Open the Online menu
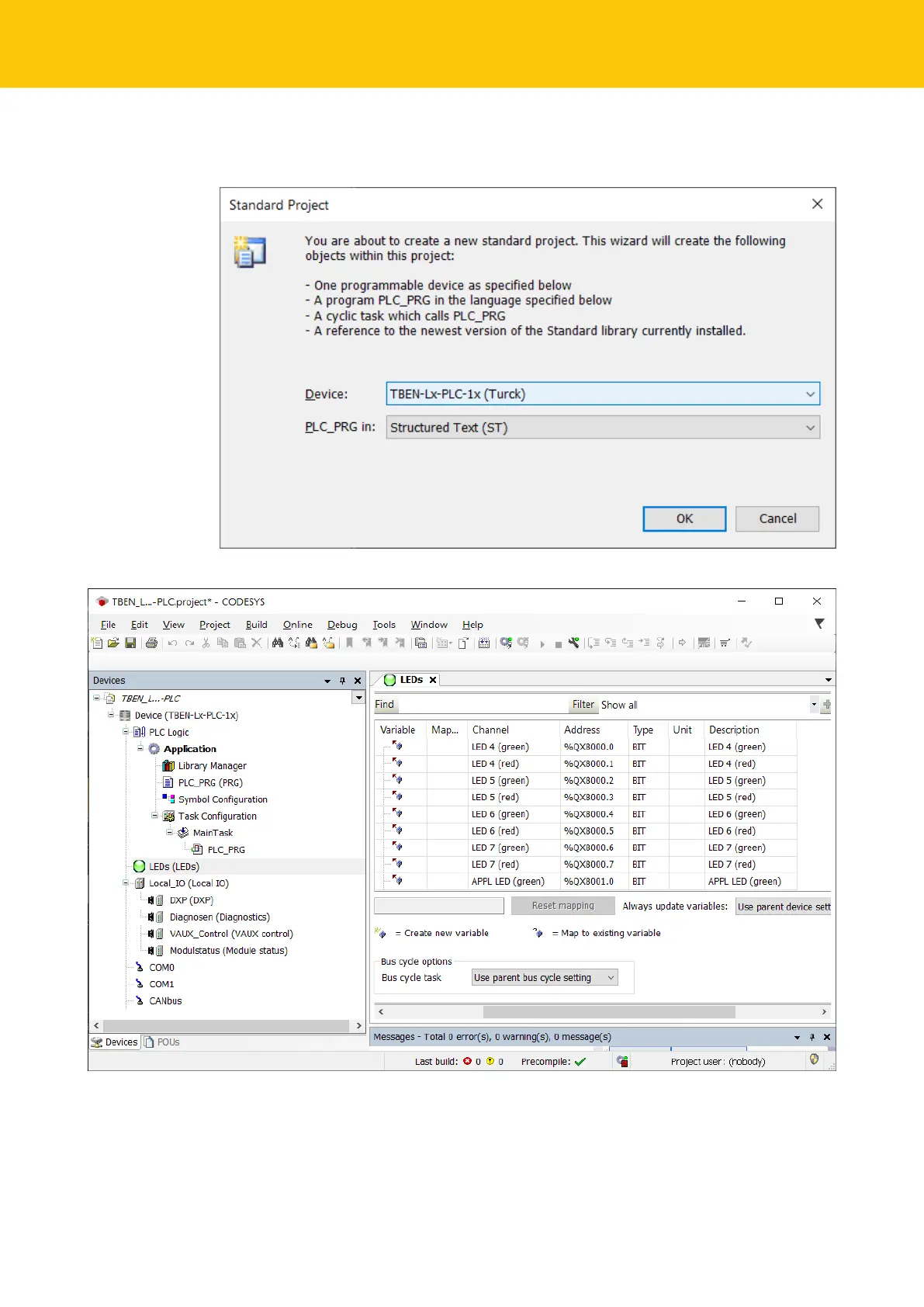924x1307 pixels. [298, 625]
